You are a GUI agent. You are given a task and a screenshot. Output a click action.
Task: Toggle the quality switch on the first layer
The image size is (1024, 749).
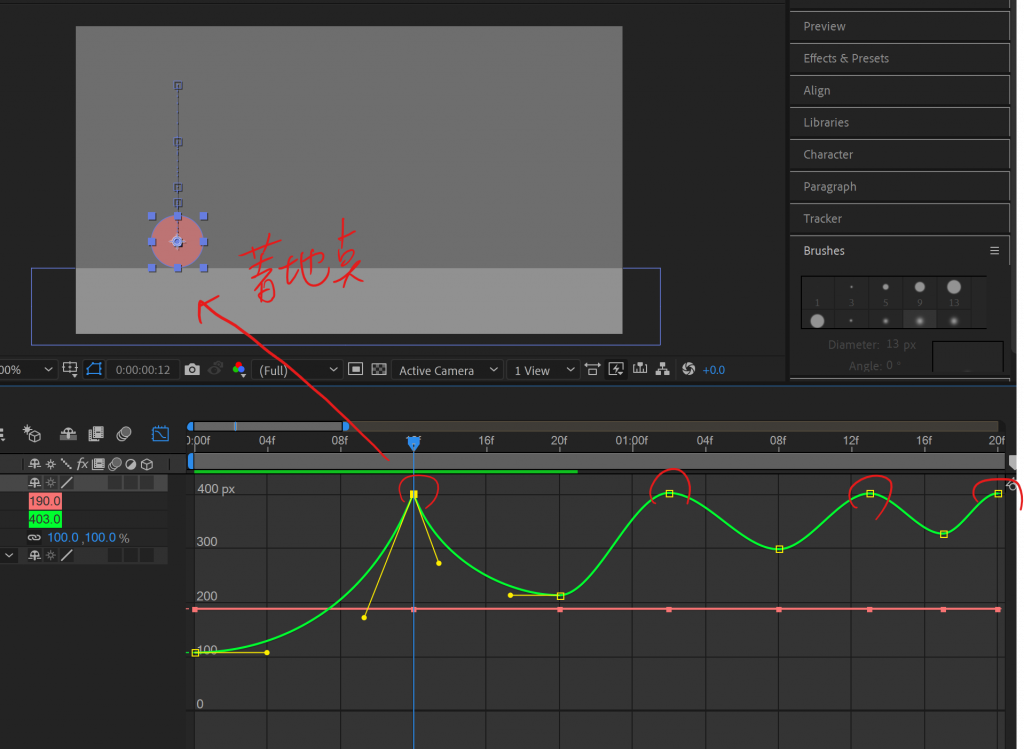(x=67, y=483)
